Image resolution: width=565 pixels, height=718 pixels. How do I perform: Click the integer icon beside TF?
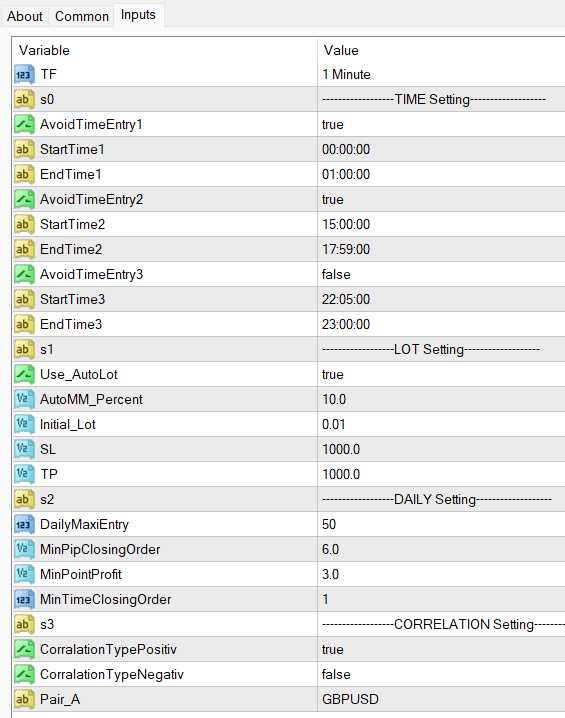[x=24, y=75]
